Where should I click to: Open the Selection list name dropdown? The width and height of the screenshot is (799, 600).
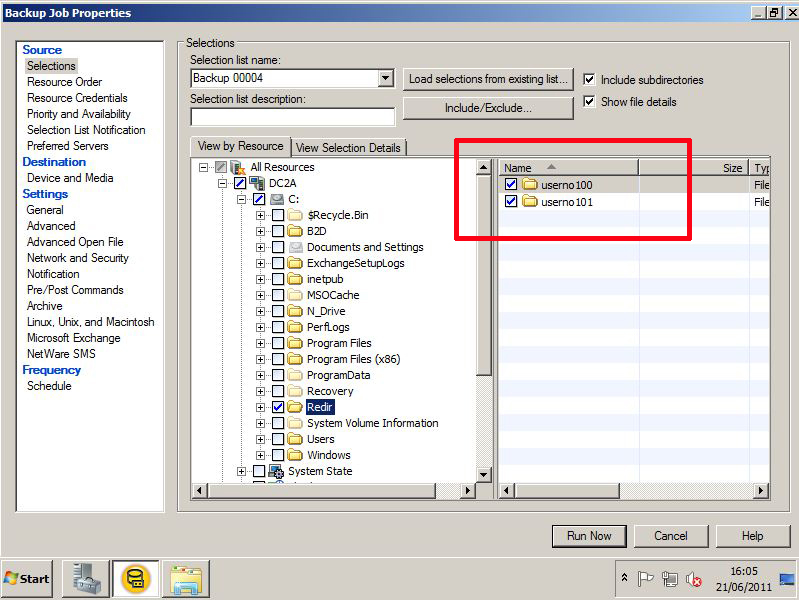click(386, 78)
